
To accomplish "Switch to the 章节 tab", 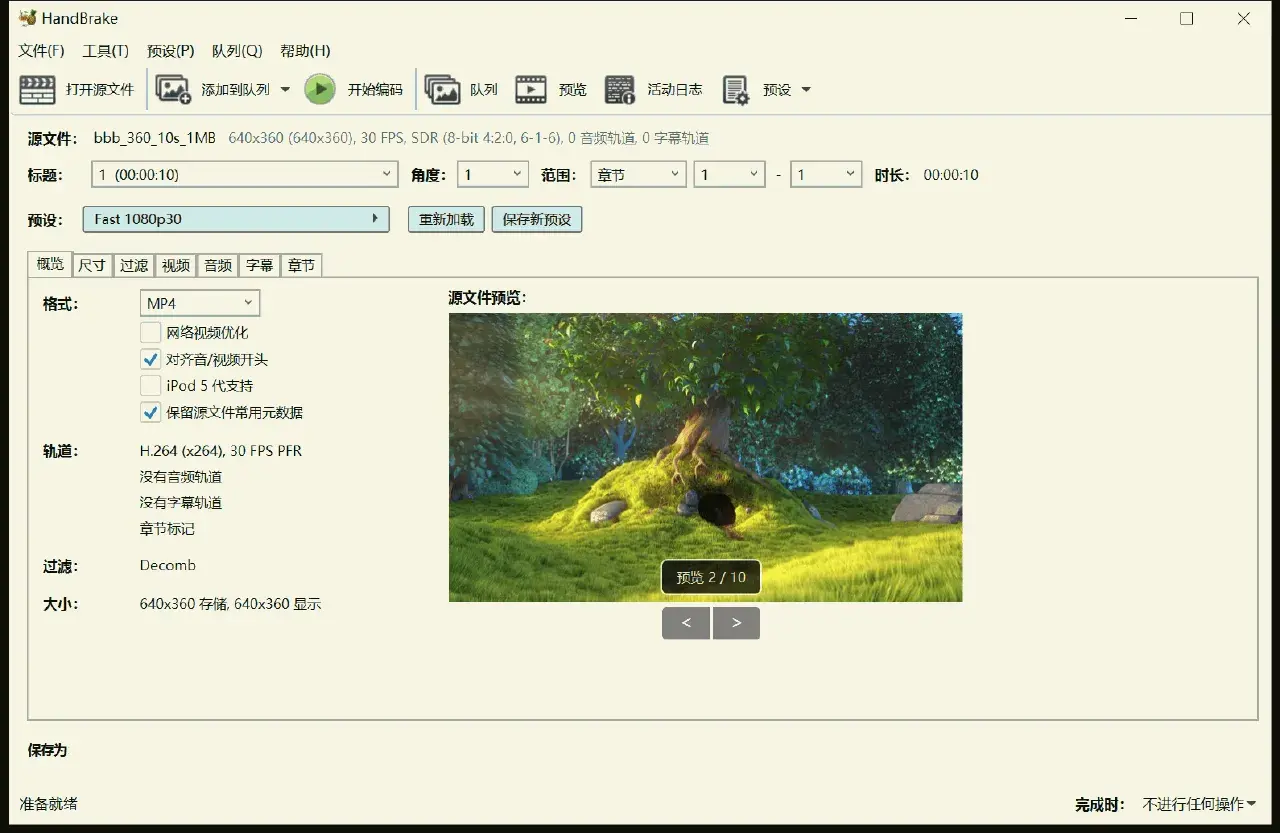I will pyautogui.click(x=301, y=265).
